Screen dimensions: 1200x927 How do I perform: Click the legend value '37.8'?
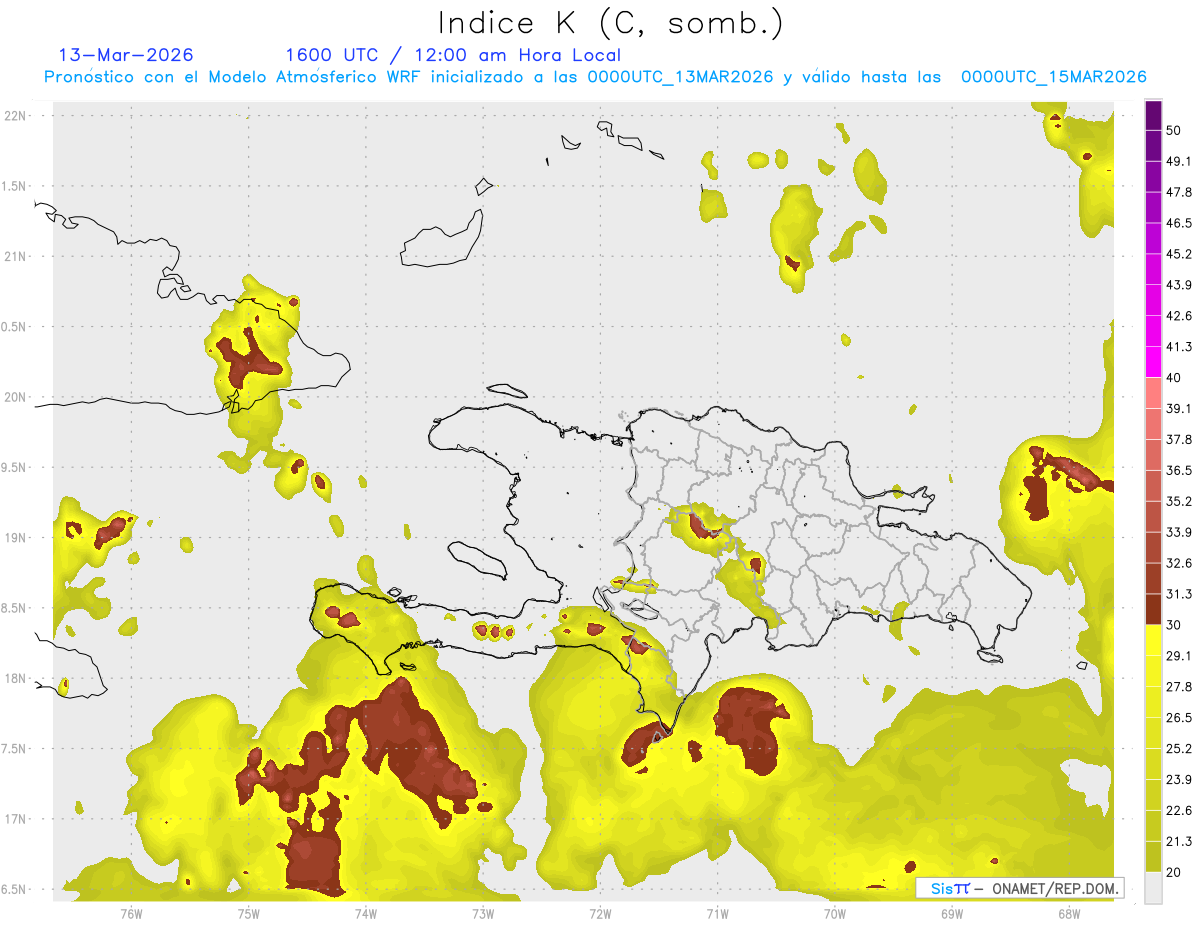1179,439
